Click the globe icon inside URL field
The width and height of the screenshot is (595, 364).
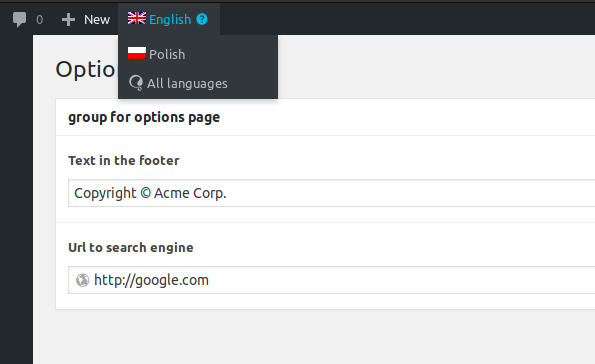(x=82, y=280)
